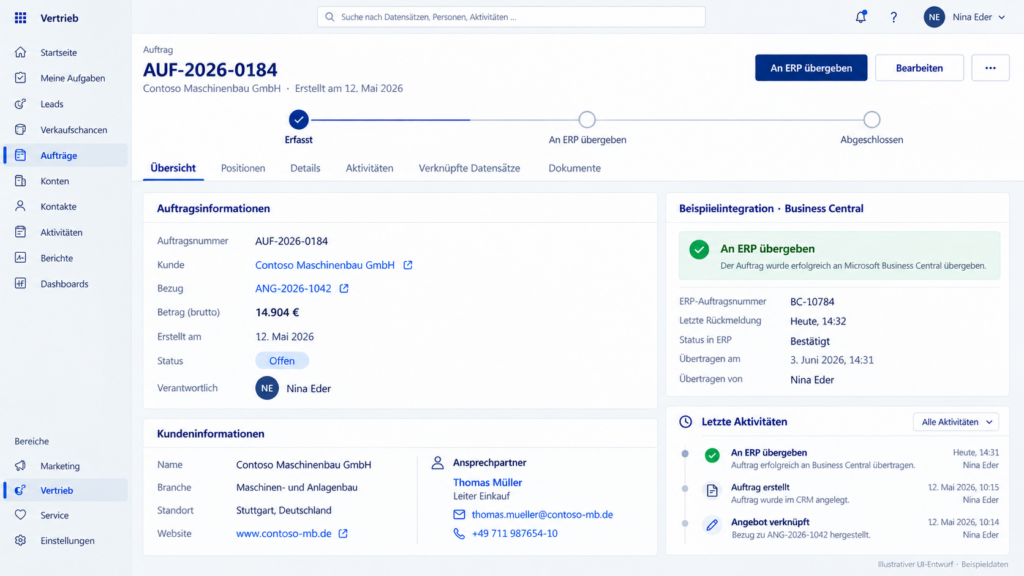Image resolution: width=1024 pixels, height=576 pixels.
Task: Click the Betrag value 14.904 €
Action: point(277,312)
